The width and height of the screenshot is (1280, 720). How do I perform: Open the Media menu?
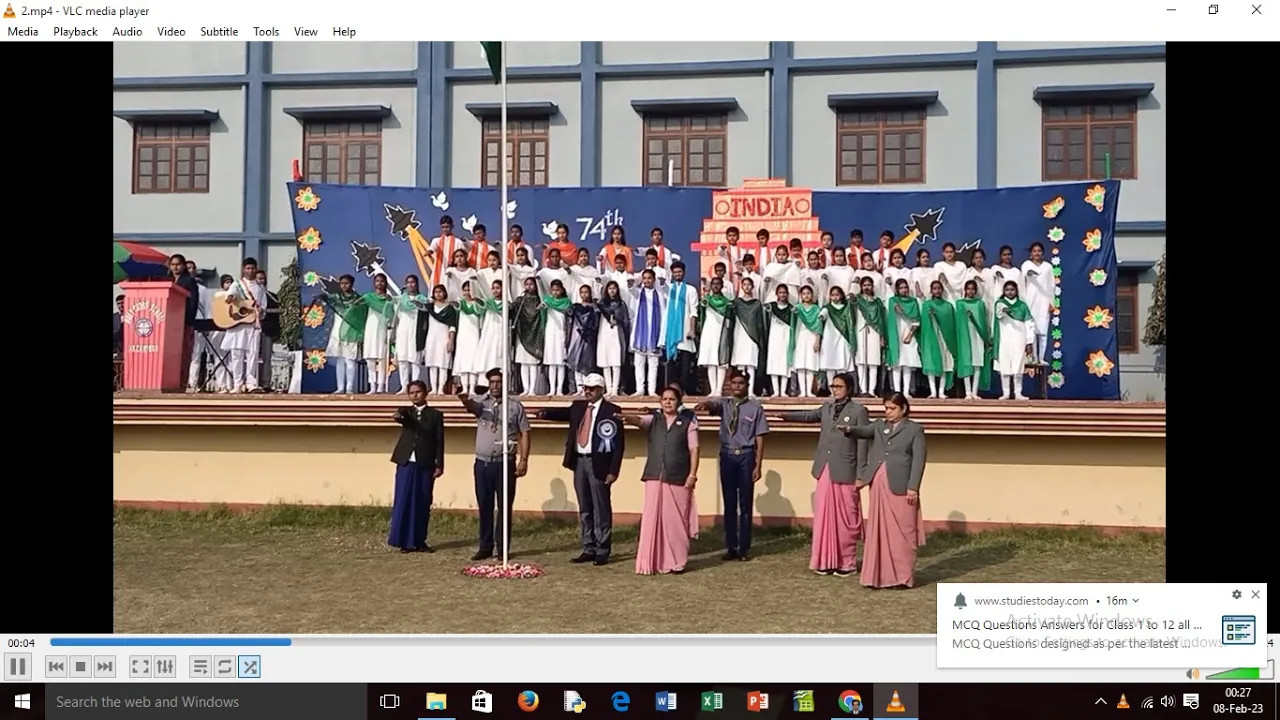coord(23,32)
